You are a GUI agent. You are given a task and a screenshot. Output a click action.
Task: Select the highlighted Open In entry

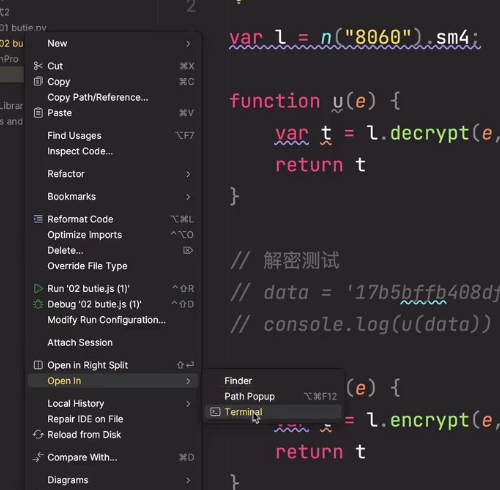click(113, 381)
